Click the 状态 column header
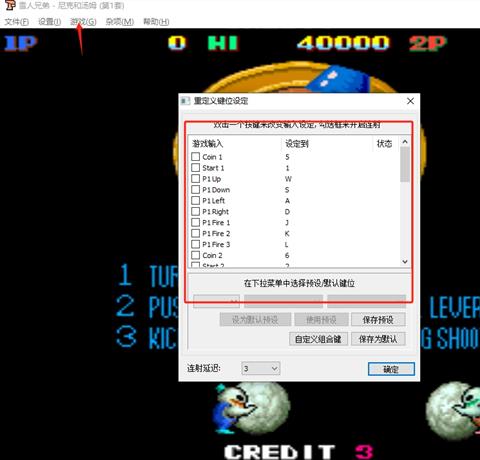480x460 pixels. tap(385, 144)
